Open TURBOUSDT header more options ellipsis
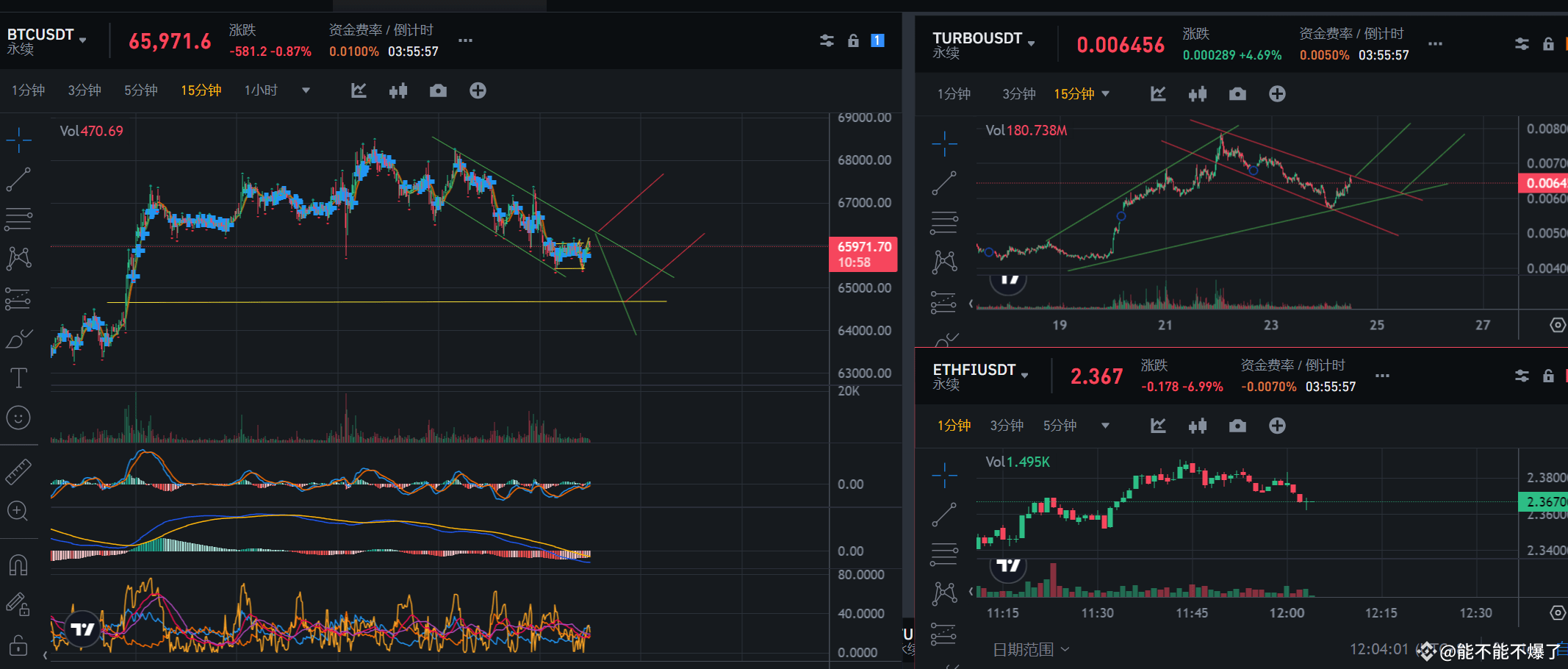 point(1435,44)
